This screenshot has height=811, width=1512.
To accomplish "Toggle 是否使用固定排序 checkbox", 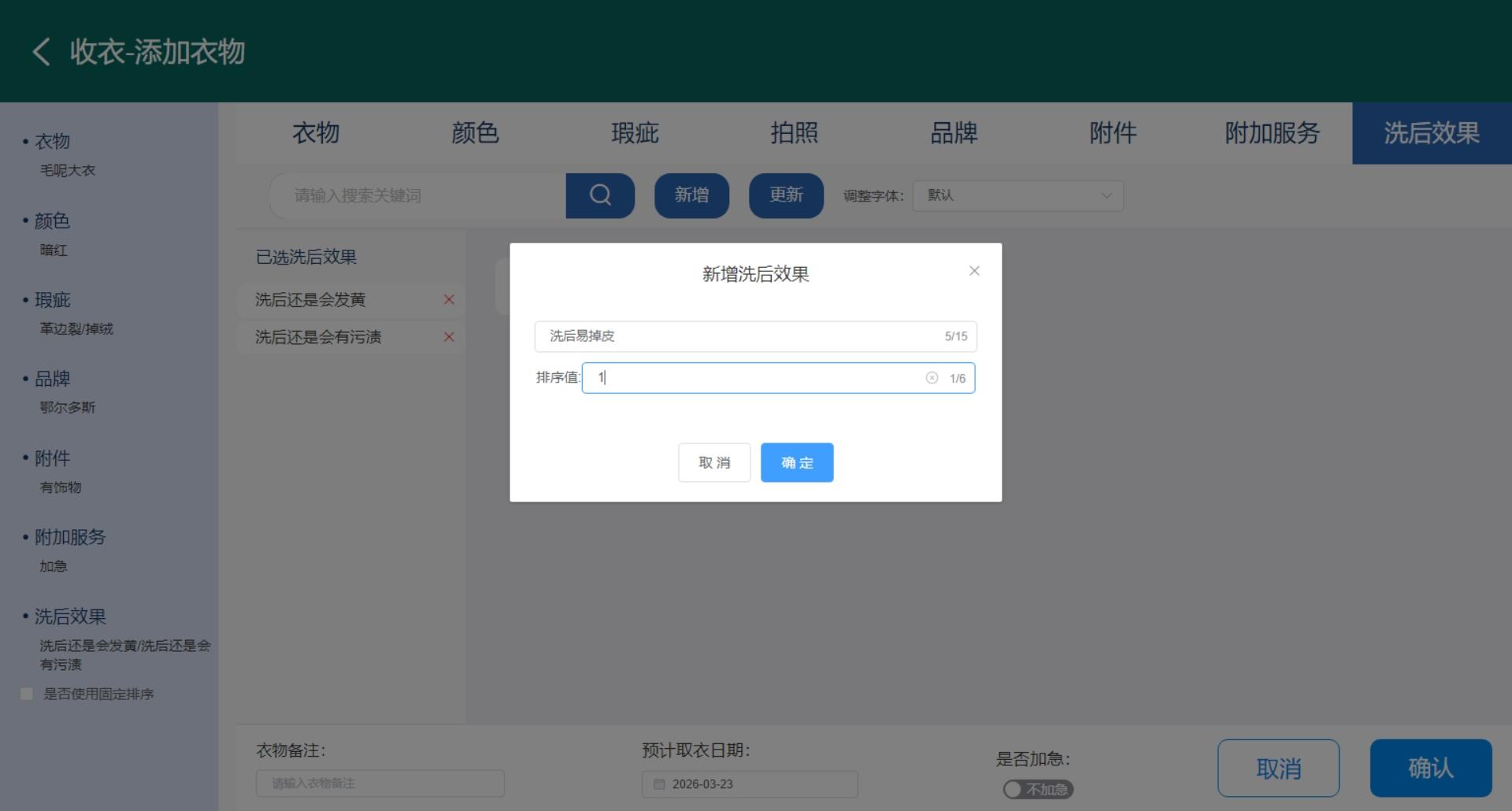I will coord(27,694).
